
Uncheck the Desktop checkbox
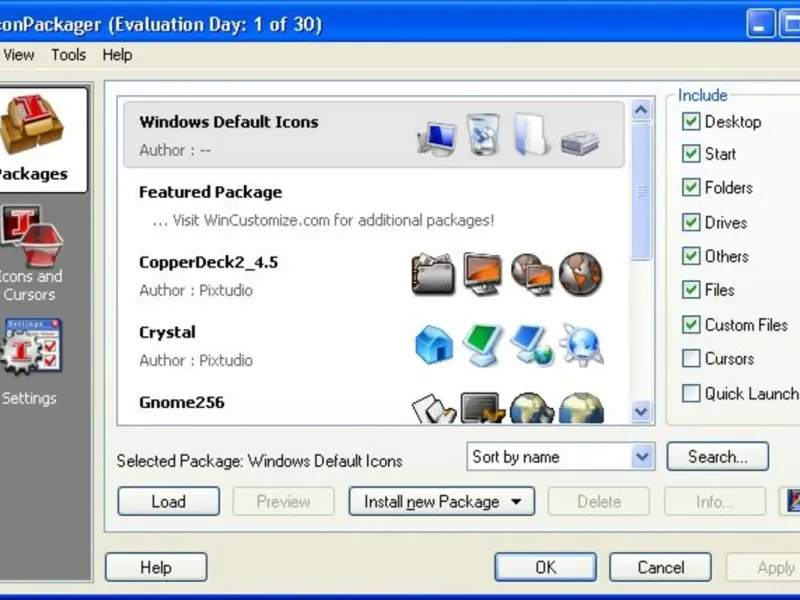691,121
